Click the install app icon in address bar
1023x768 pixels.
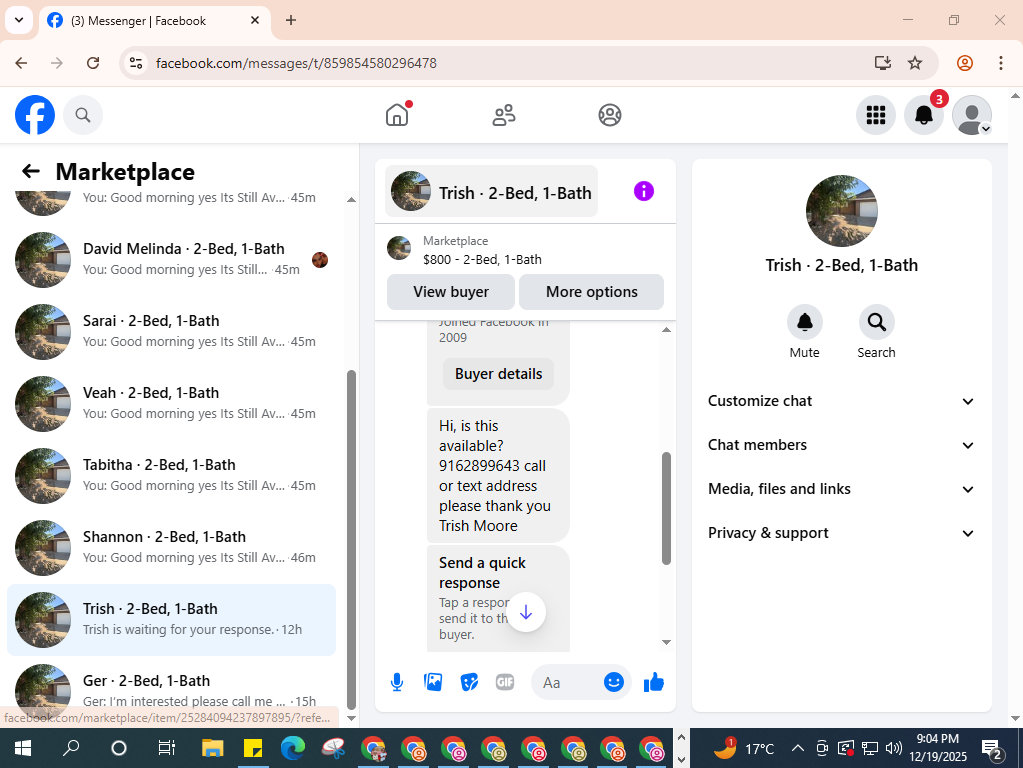(x=882, y=63)
